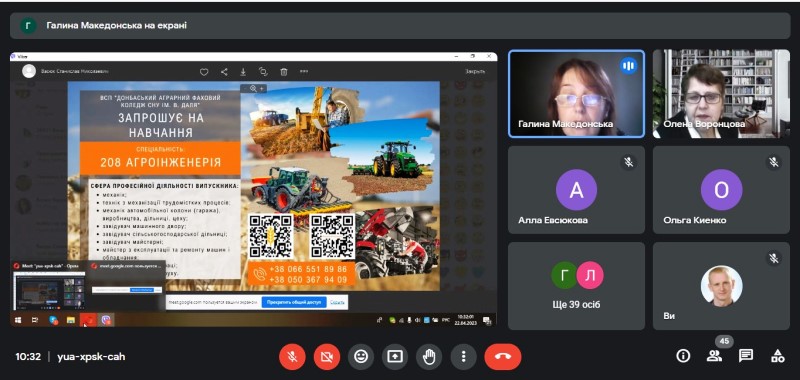
Task: Select your own 'Ви' tile
Action: click(x=721, y=286)
